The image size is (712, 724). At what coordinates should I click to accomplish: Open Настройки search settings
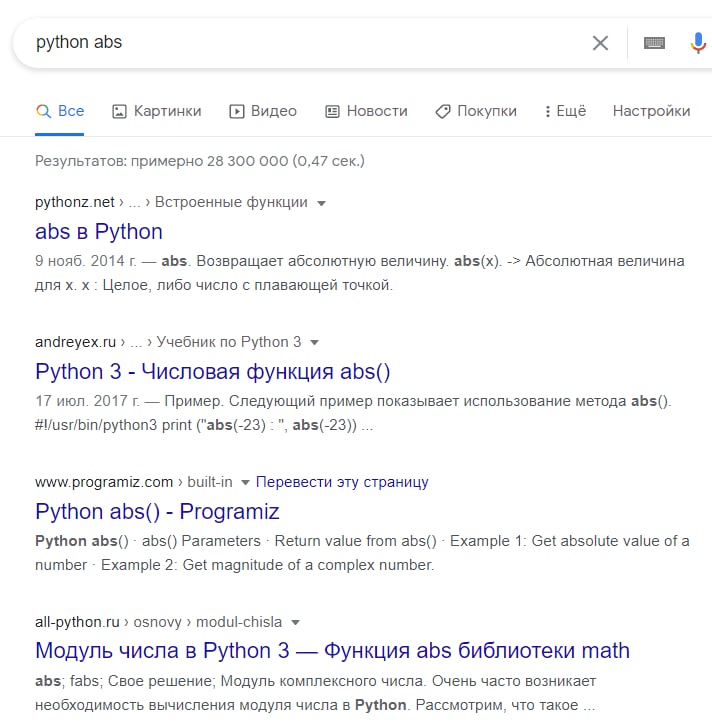pos(652,111)
